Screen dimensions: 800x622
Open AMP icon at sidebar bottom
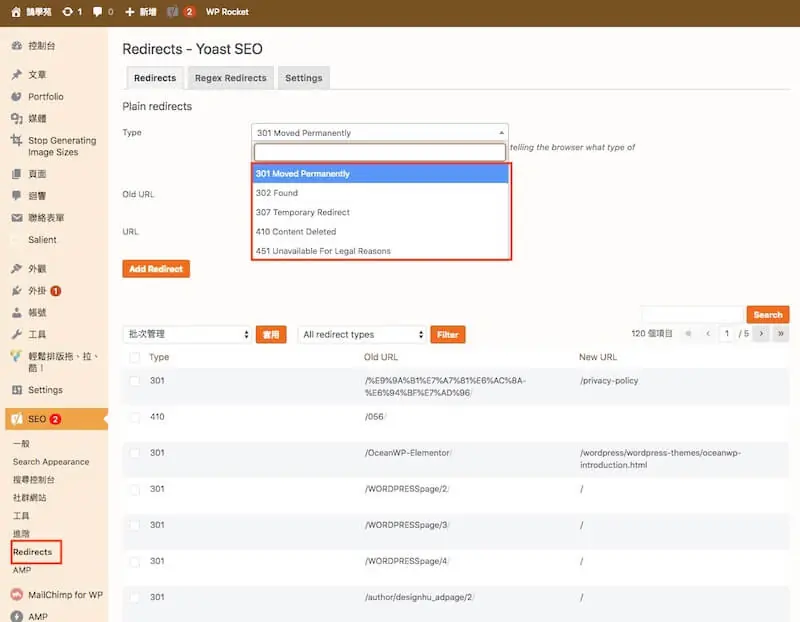tap(17, 616)
